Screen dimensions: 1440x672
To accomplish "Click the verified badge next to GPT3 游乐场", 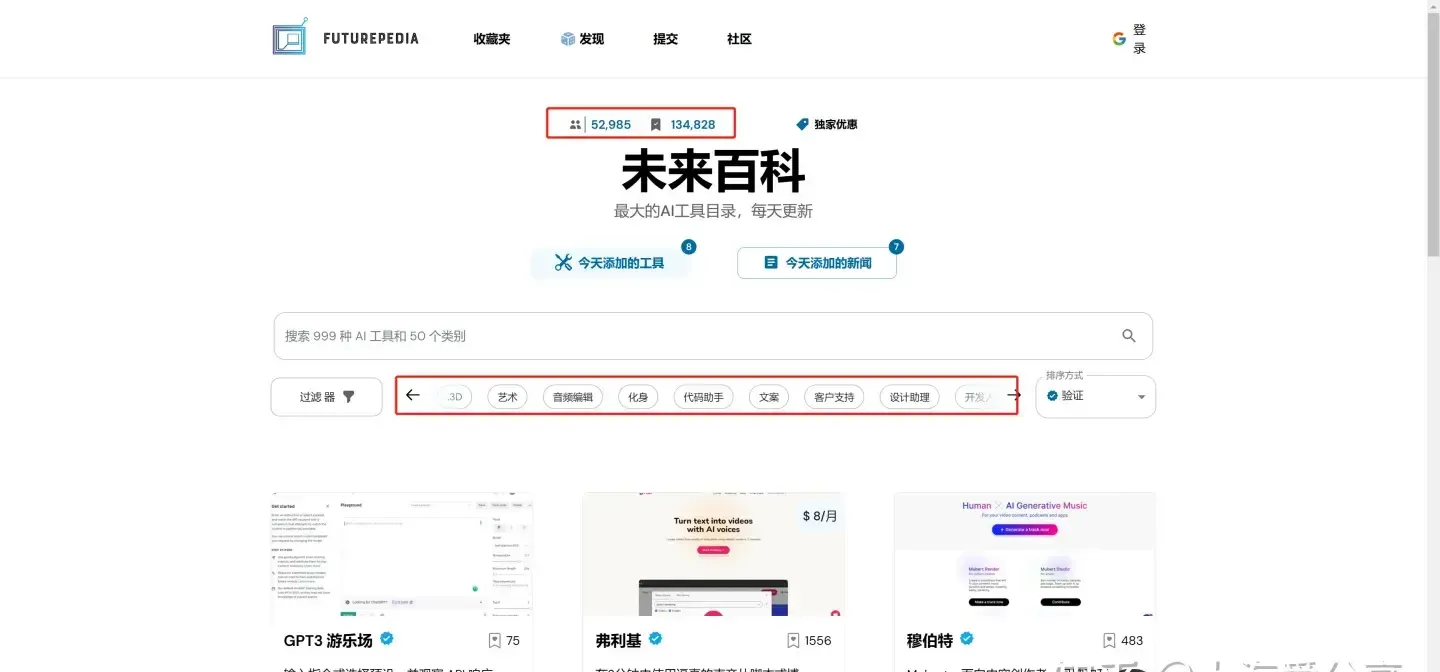I will pyautogui.click(x=387, y=639).
